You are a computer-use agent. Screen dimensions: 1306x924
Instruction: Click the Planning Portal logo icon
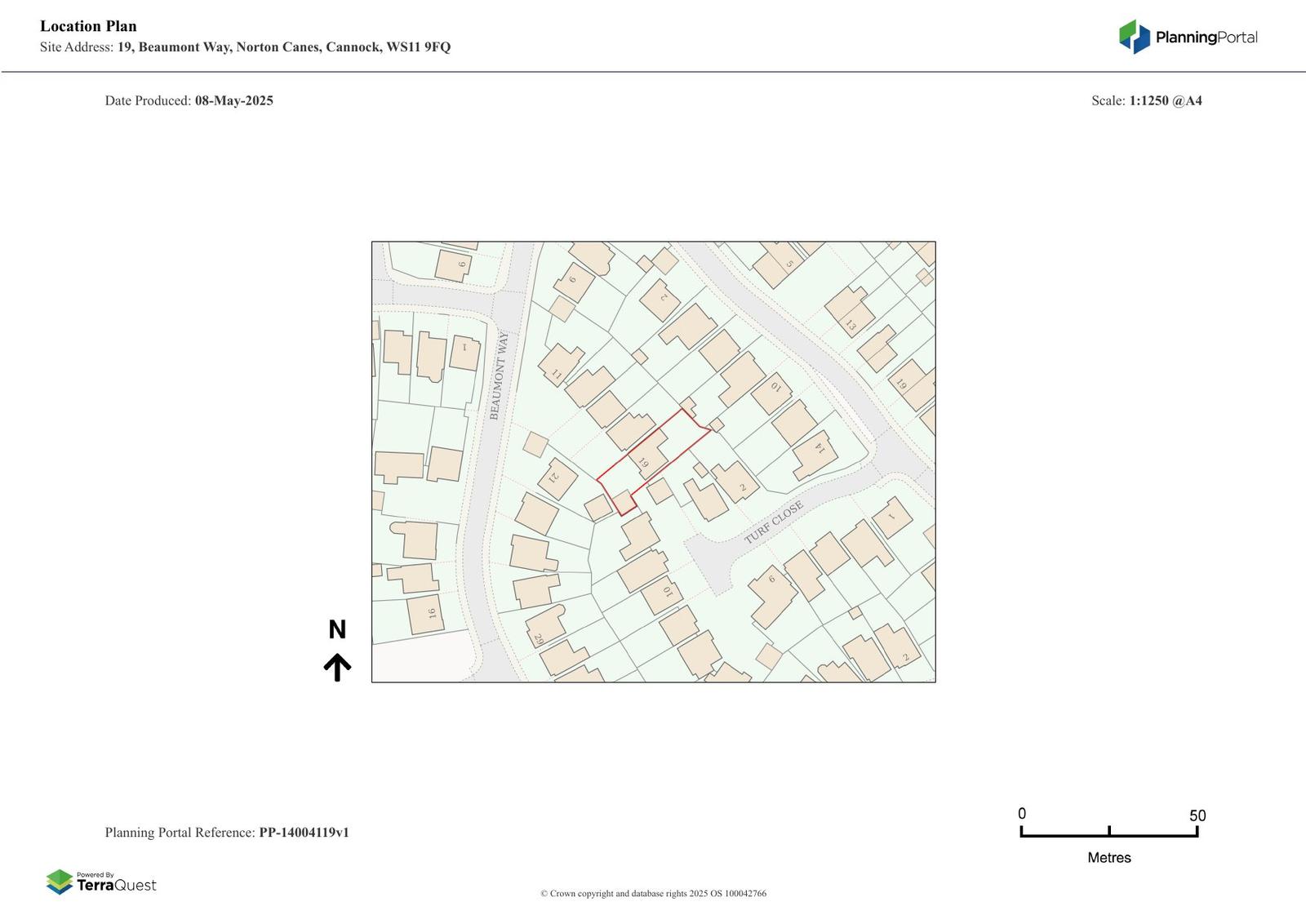[x=1134, y=37]
